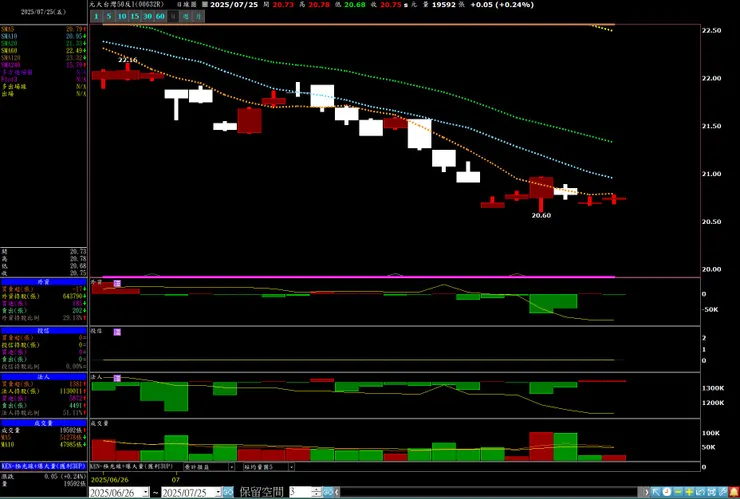
Task: Click the 2025/07/25 date label at top left
Action: [x=43, y=12]
